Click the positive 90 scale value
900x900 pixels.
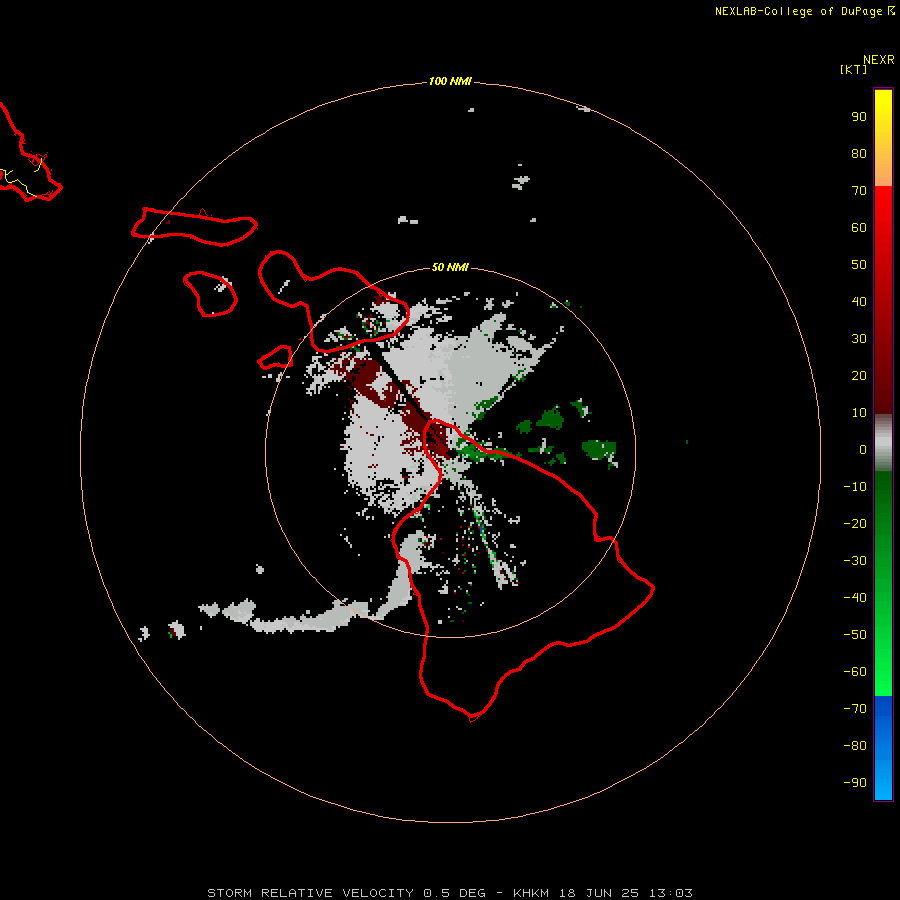coord(859,117)
